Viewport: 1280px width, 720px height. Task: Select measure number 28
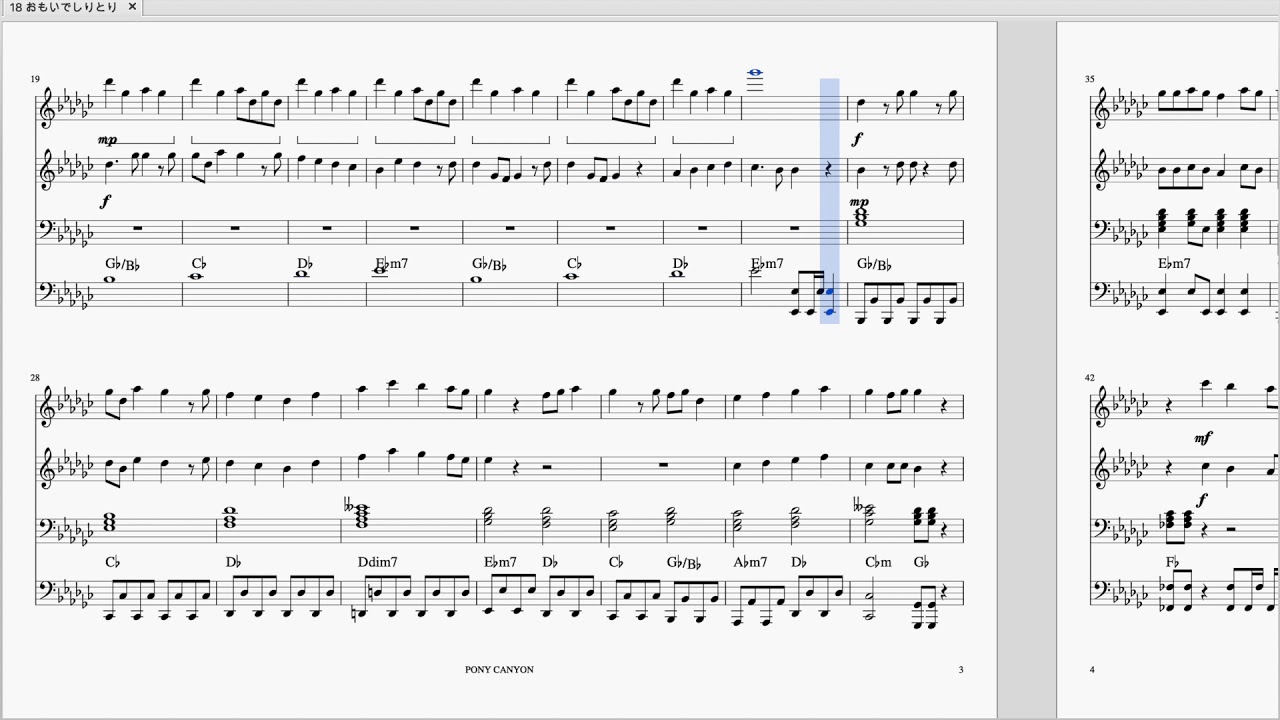[x=35, y=378]
